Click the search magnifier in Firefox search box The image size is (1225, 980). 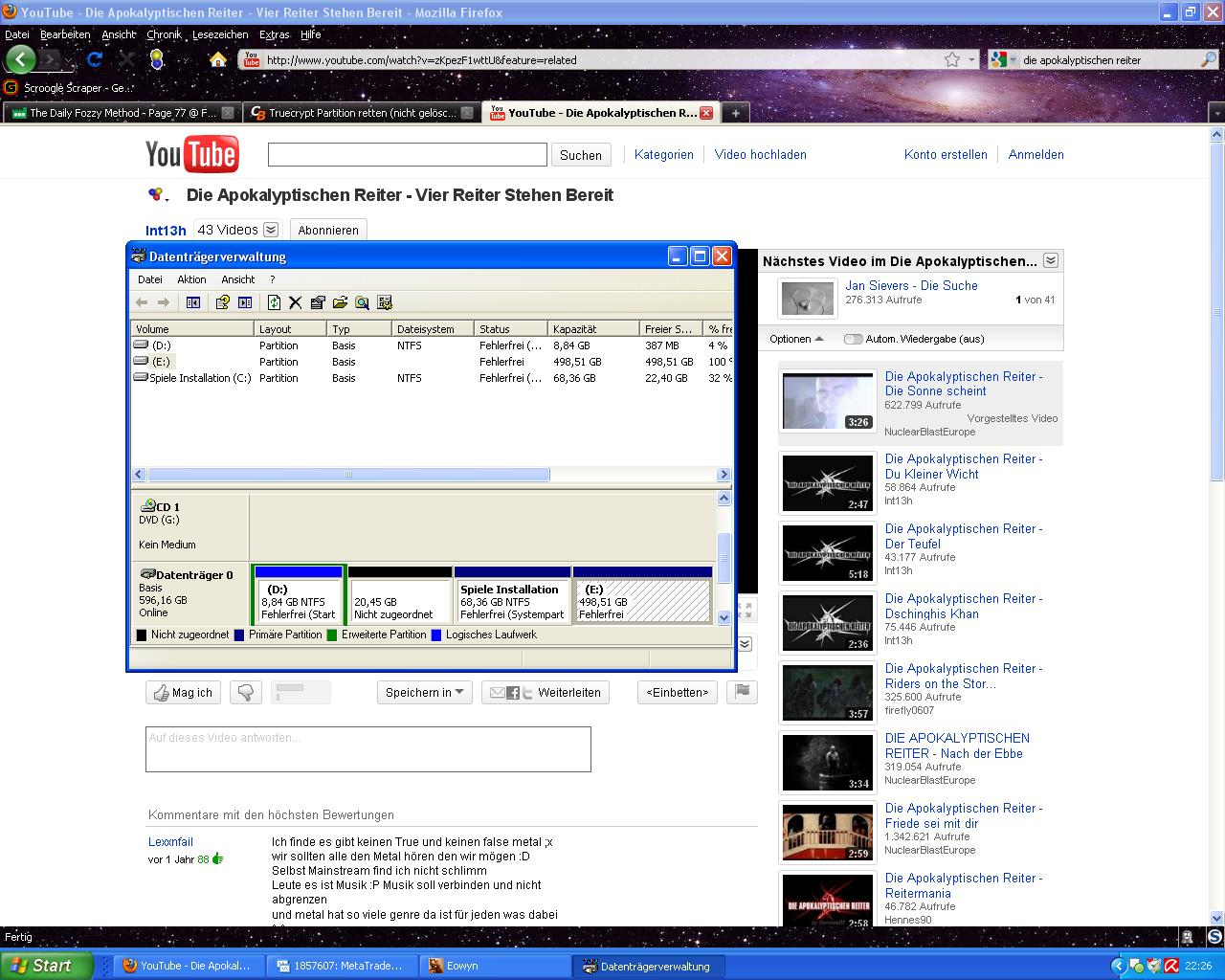coord(1209,59)
